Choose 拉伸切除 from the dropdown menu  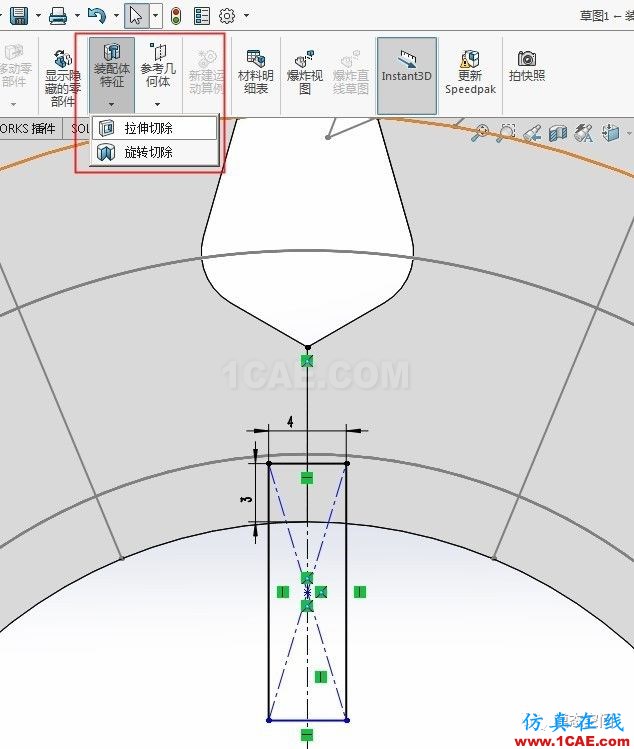click(155, 128)
